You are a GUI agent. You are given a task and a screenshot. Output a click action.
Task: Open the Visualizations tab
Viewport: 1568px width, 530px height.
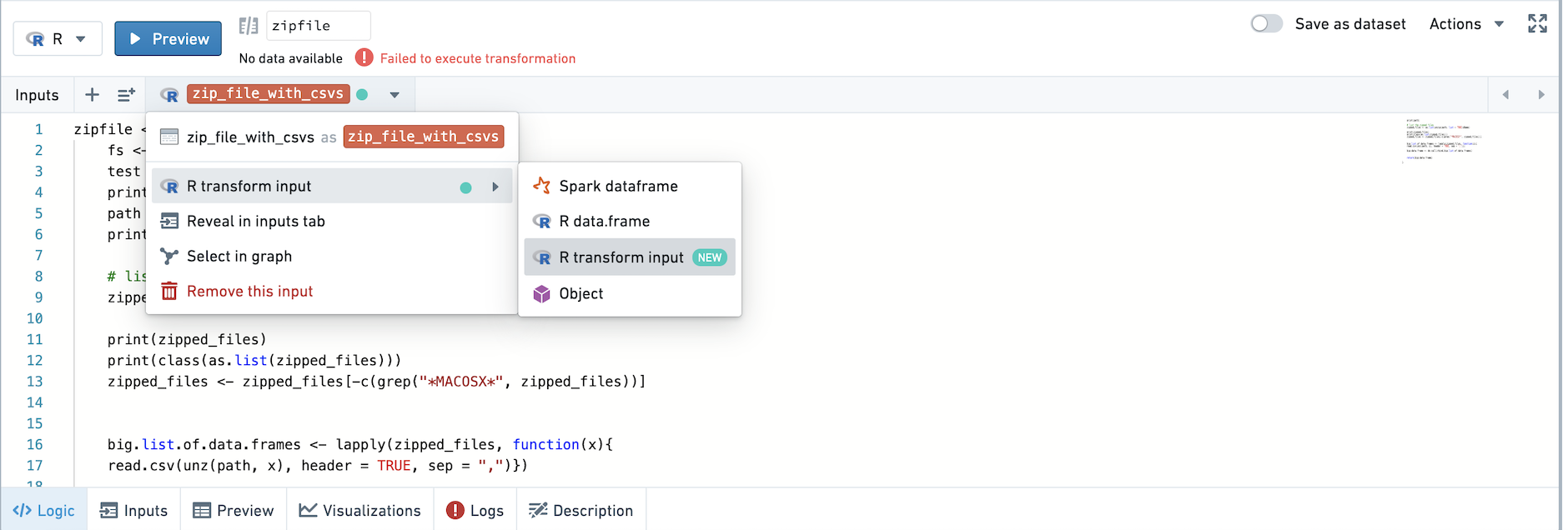pos(360,510)
